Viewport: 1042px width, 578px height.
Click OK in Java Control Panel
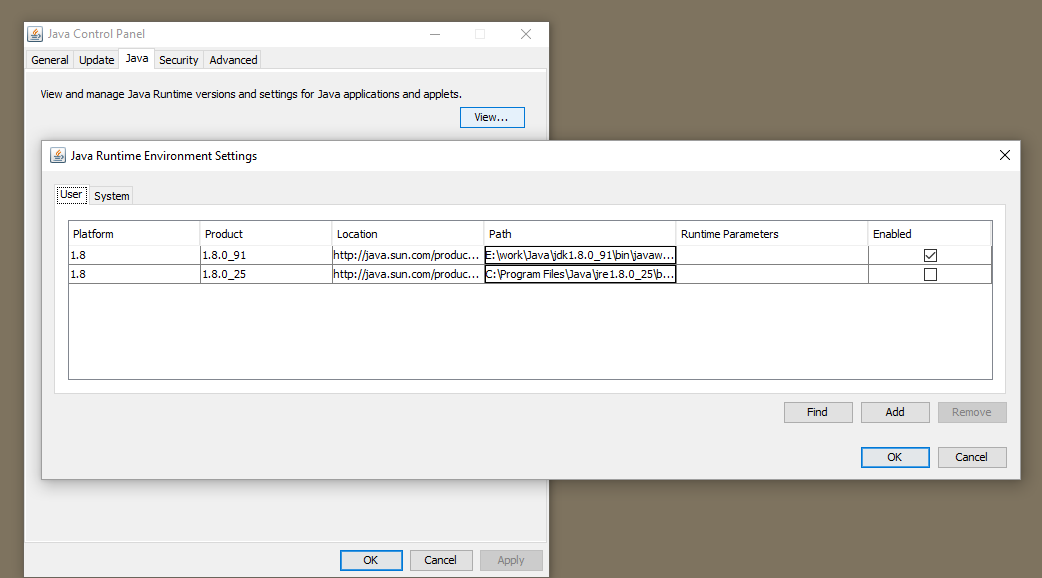tap(371, 560)
